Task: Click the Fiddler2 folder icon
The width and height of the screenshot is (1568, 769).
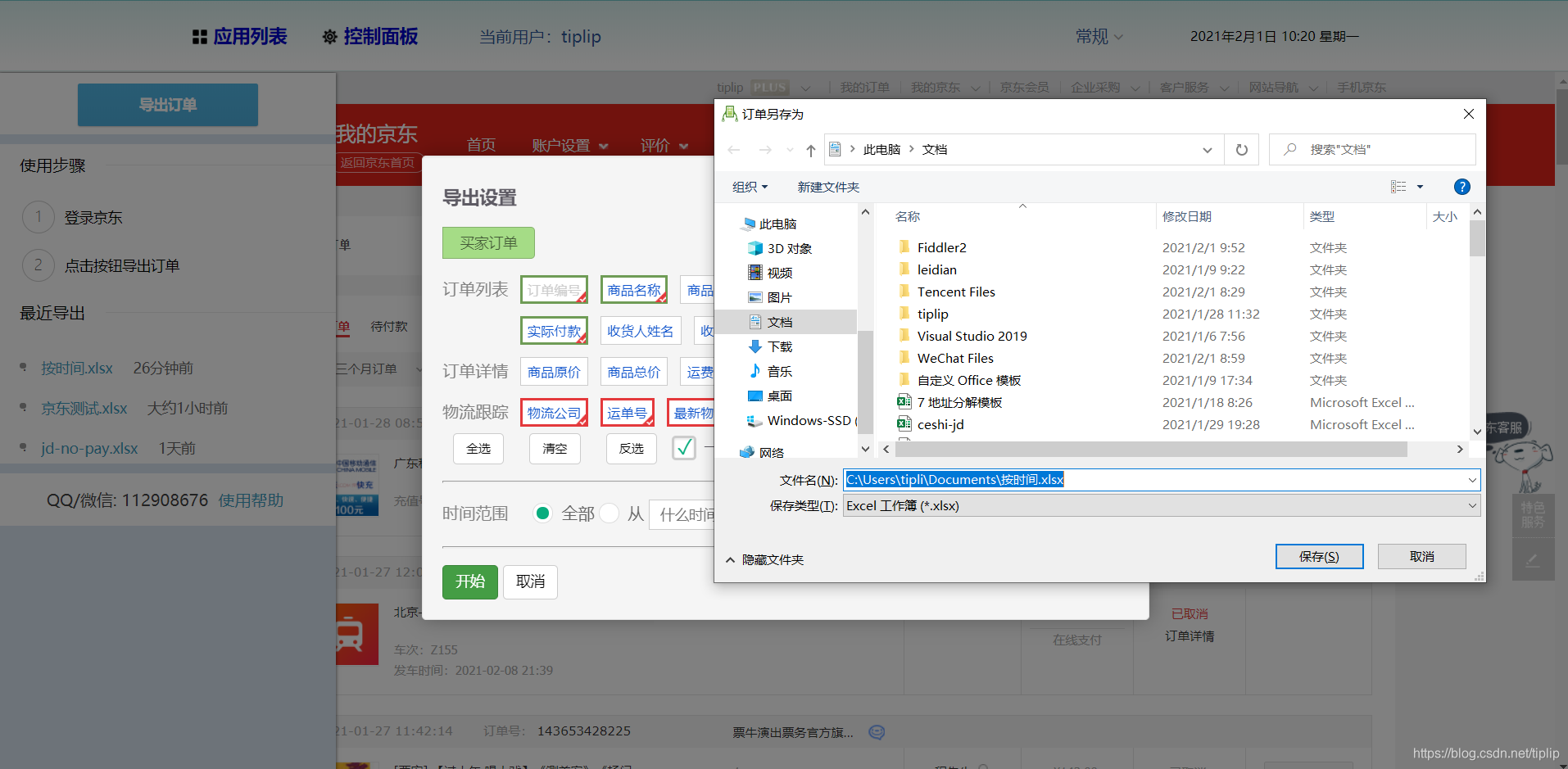Action: point(904,247)
